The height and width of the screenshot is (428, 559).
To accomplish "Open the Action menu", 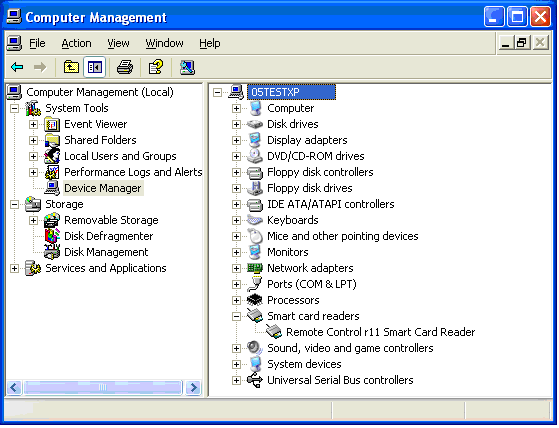I will click(x=76, y=43).
